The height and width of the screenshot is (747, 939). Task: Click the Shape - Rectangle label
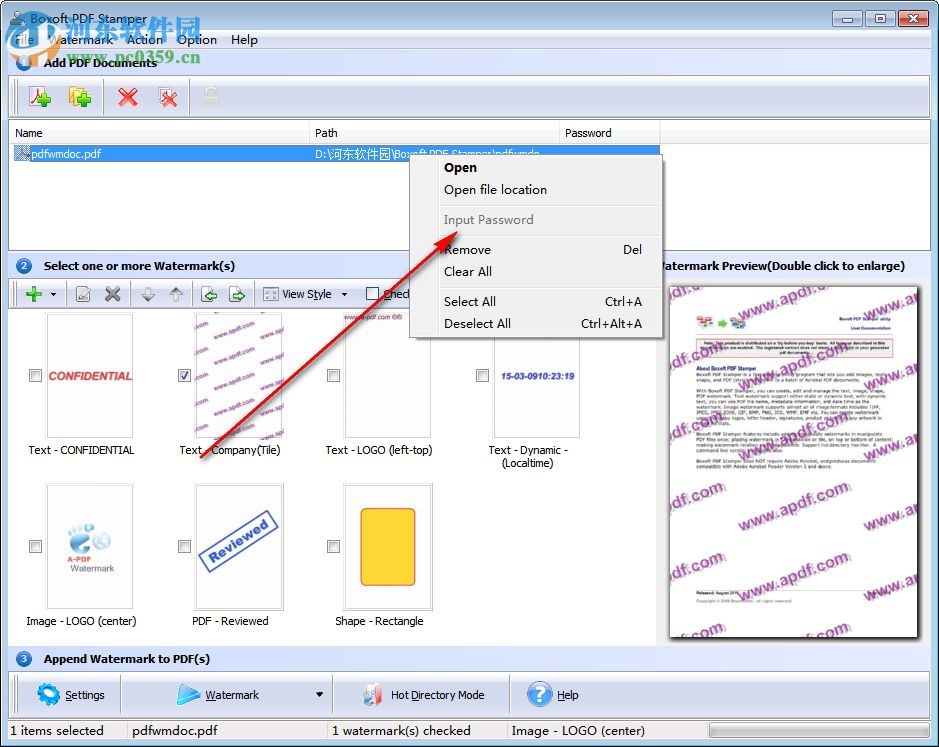pos(379,621)
